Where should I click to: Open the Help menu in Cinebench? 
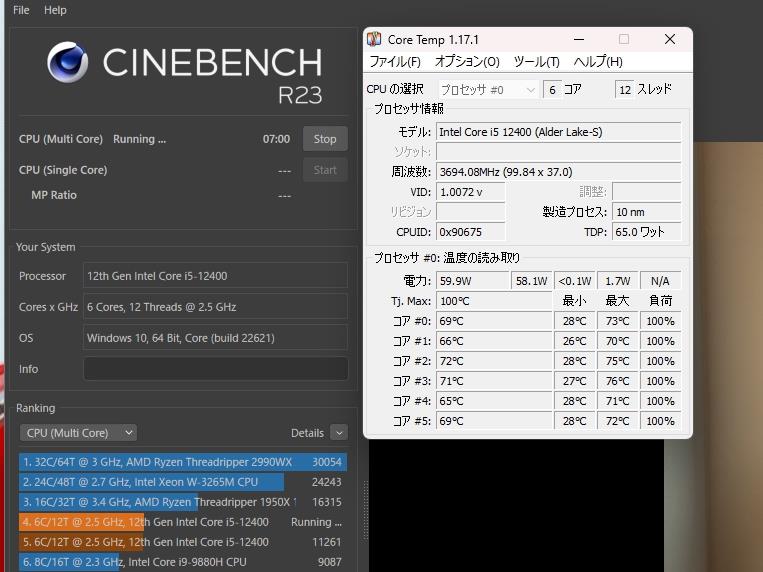(x=55, y=10)
